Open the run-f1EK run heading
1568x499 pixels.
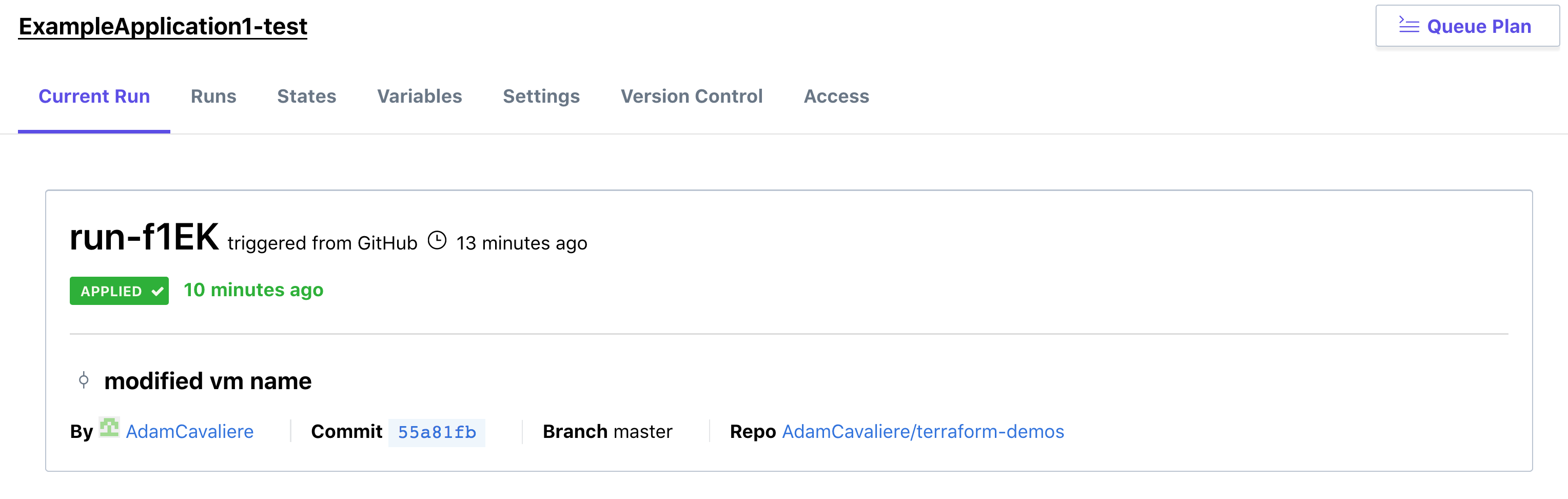click(144, 237)
